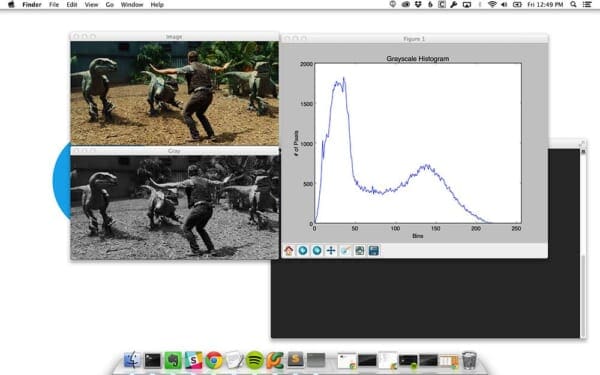600x375 pixels.
Task: Open Spotify from the Dock
Action: click(254, 360)
